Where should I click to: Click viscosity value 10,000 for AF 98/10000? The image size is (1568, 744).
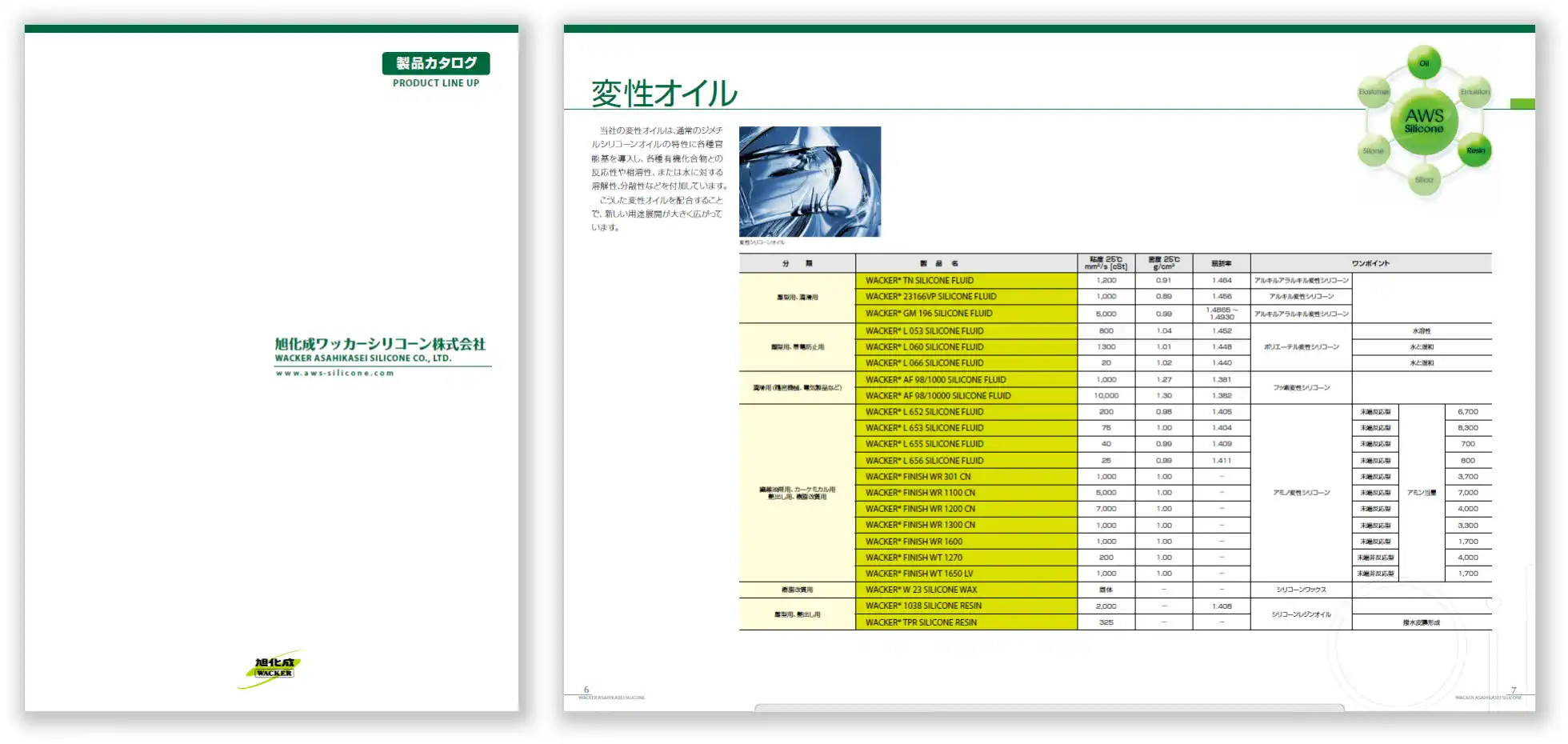coord(1106,396)
